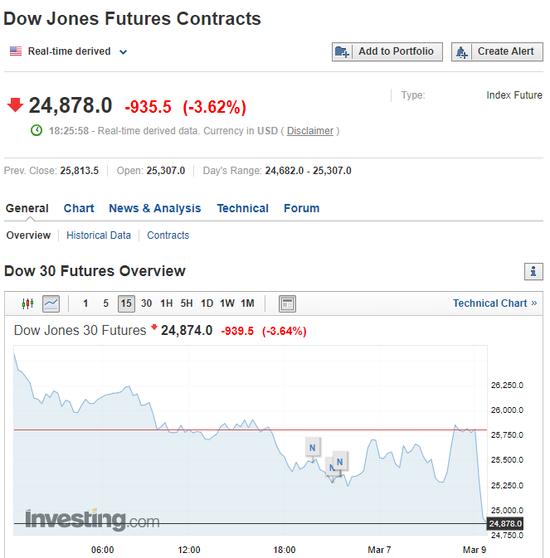Go to Historical Data
This screenshot has height=558, width=550.
coord(99,235)
